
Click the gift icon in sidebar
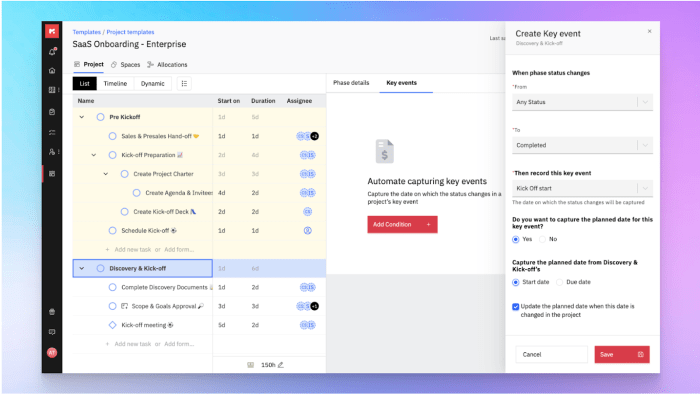click(x=52, y=312)
